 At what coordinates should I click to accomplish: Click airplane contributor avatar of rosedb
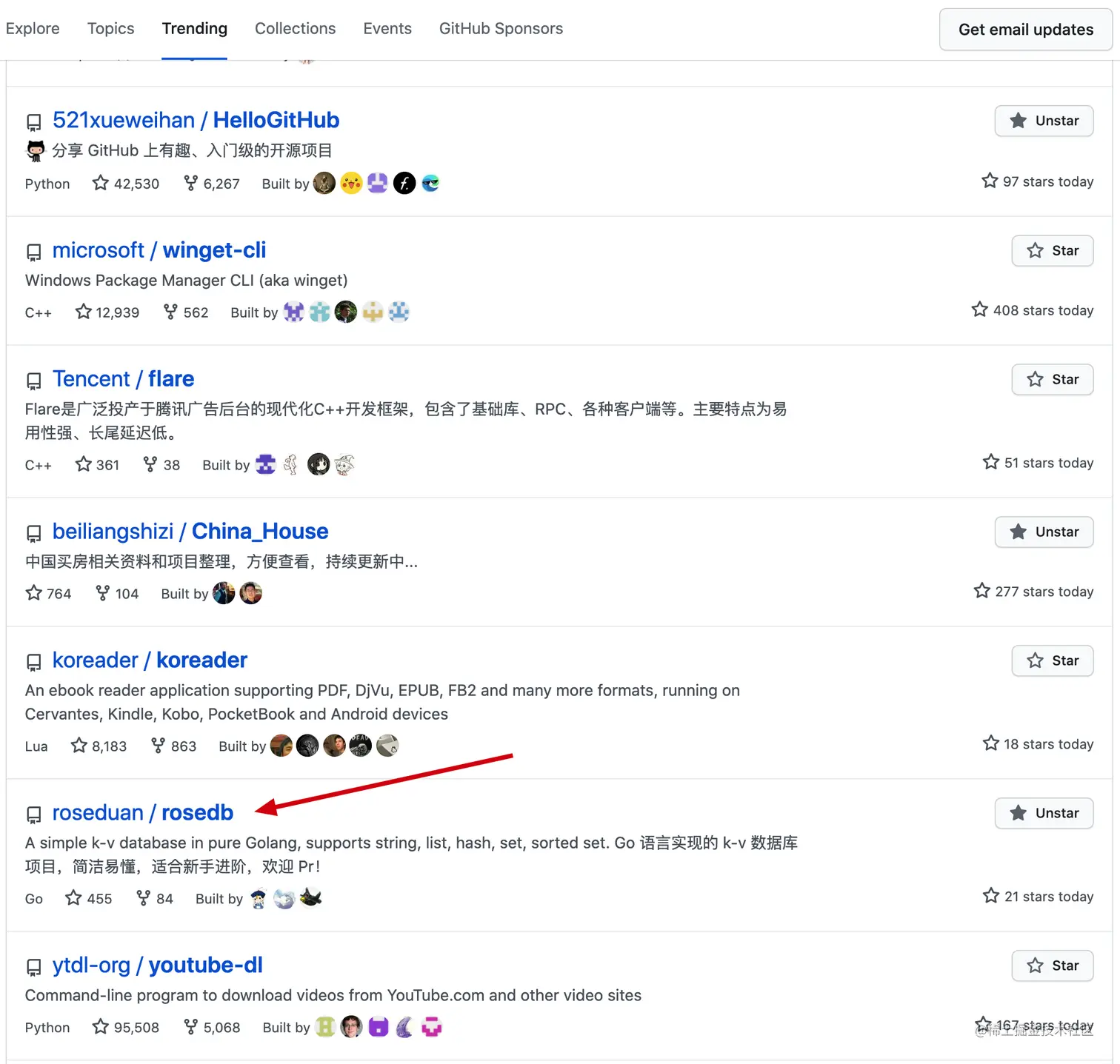click(311, 898)
